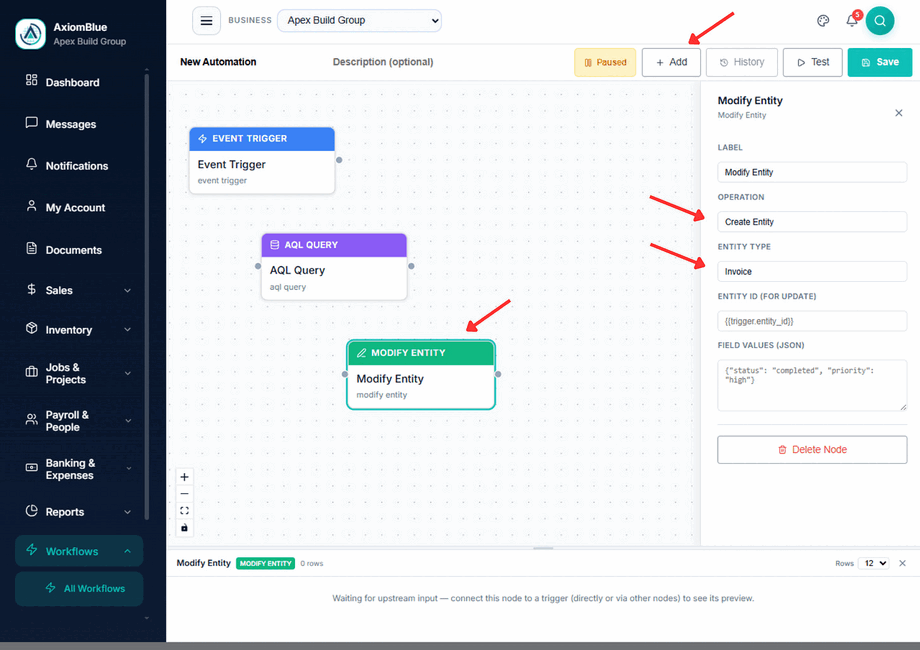920x650 pixels.
Task: Open the notifications bell in header
Action: [852, 21]
